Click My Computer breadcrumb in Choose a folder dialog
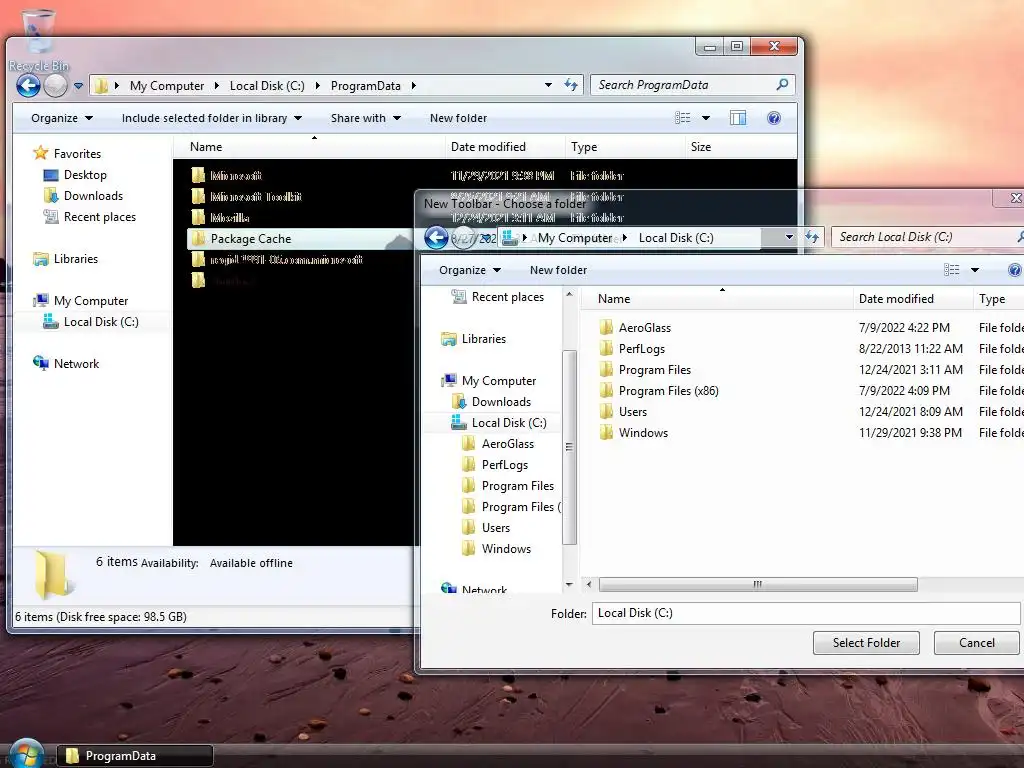 pyautogui.click(x=575, y=238)
